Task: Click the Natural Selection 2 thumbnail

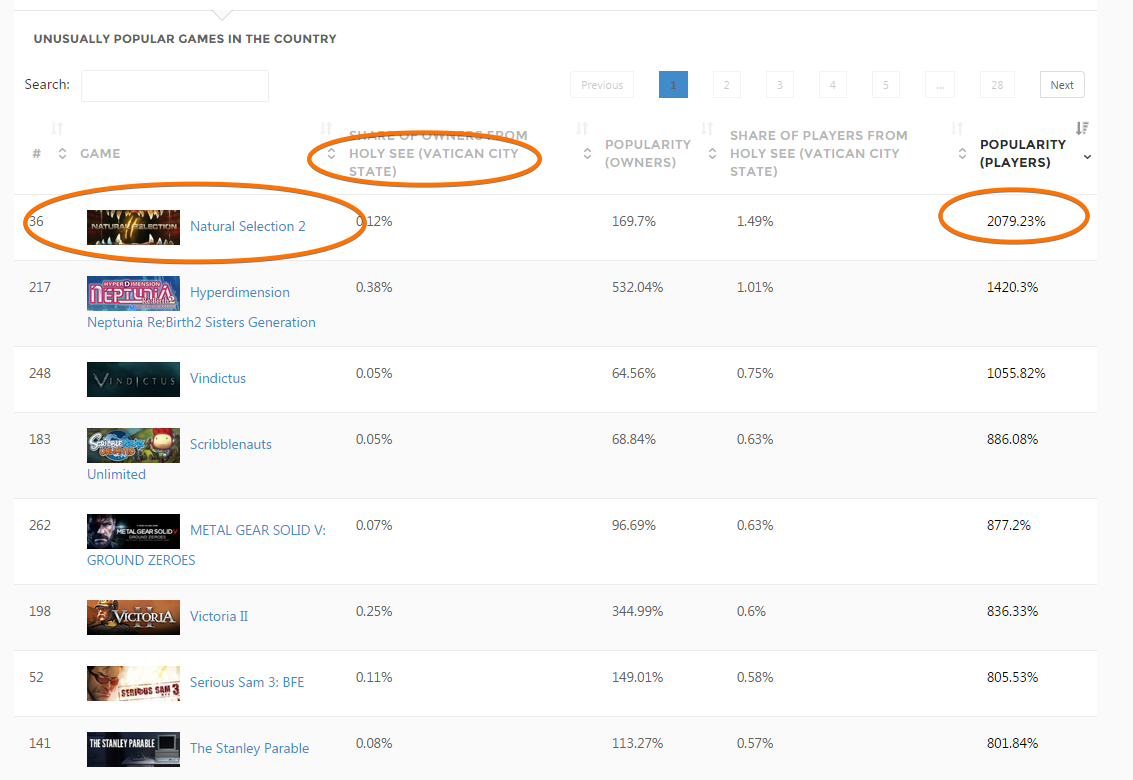Action: [133, 227]
